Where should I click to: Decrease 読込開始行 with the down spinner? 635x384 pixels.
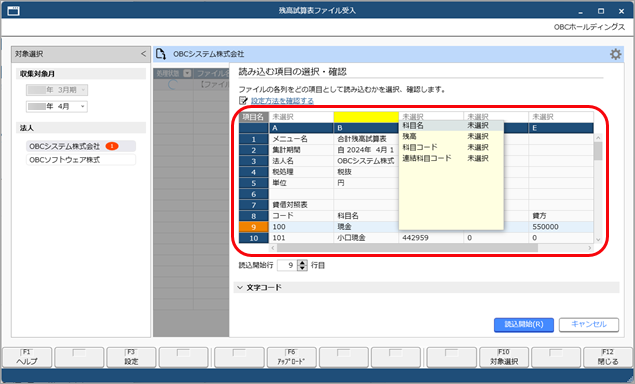point(303,268)
